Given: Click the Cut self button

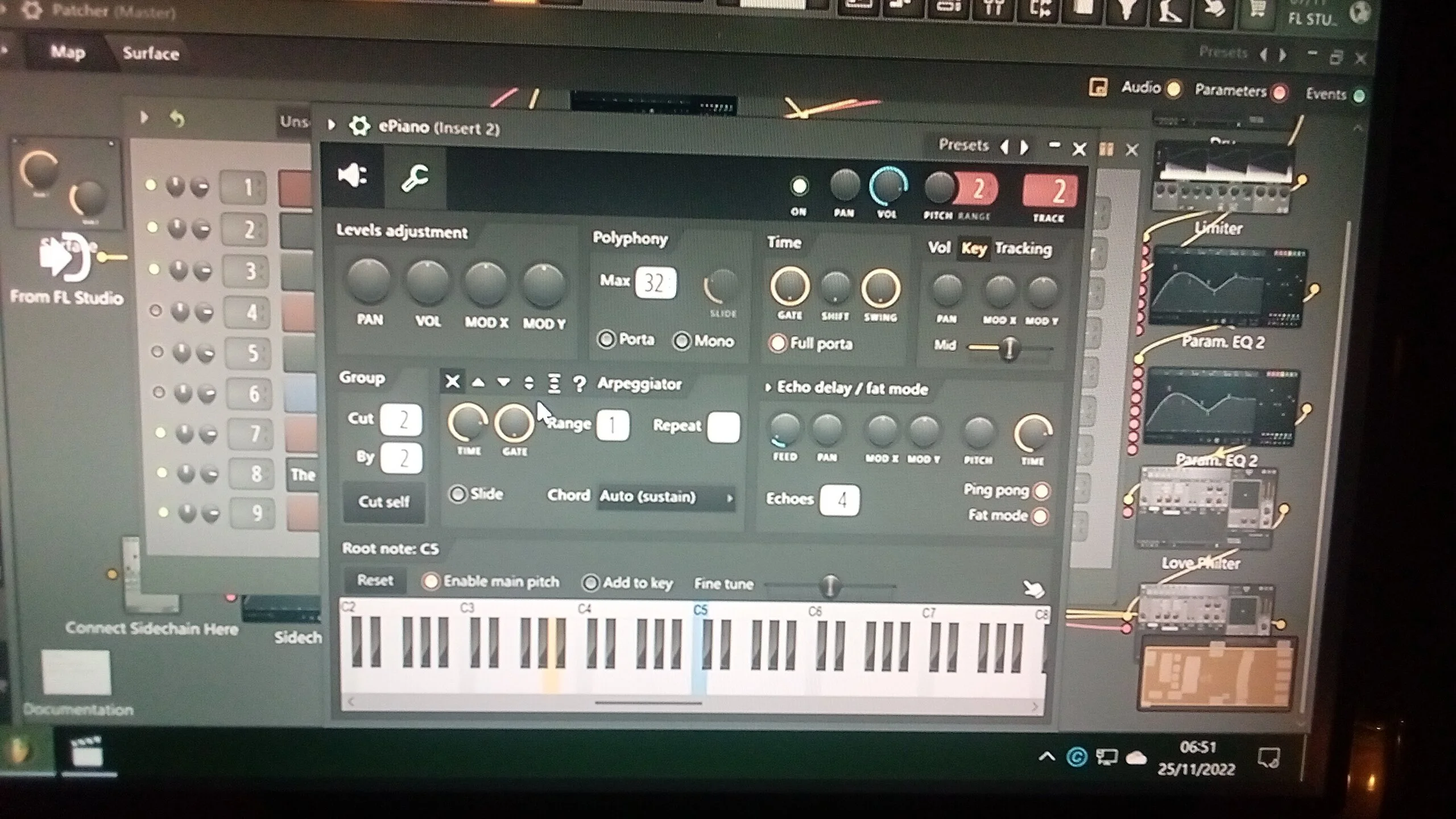Looking at the screenshot, I should coord(384,502).
